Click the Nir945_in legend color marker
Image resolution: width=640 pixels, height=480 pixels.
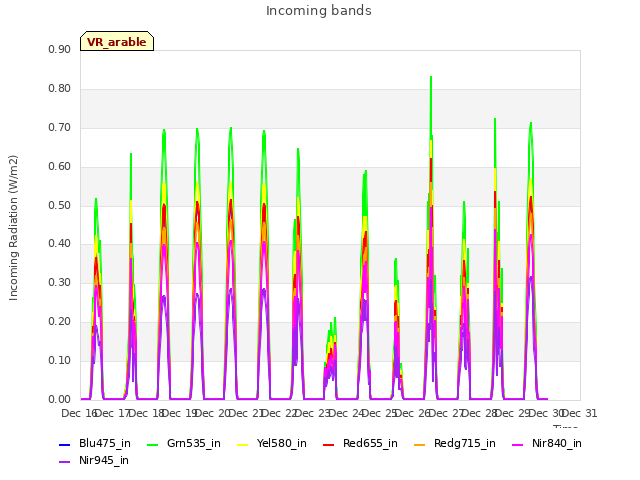(65, 462)
